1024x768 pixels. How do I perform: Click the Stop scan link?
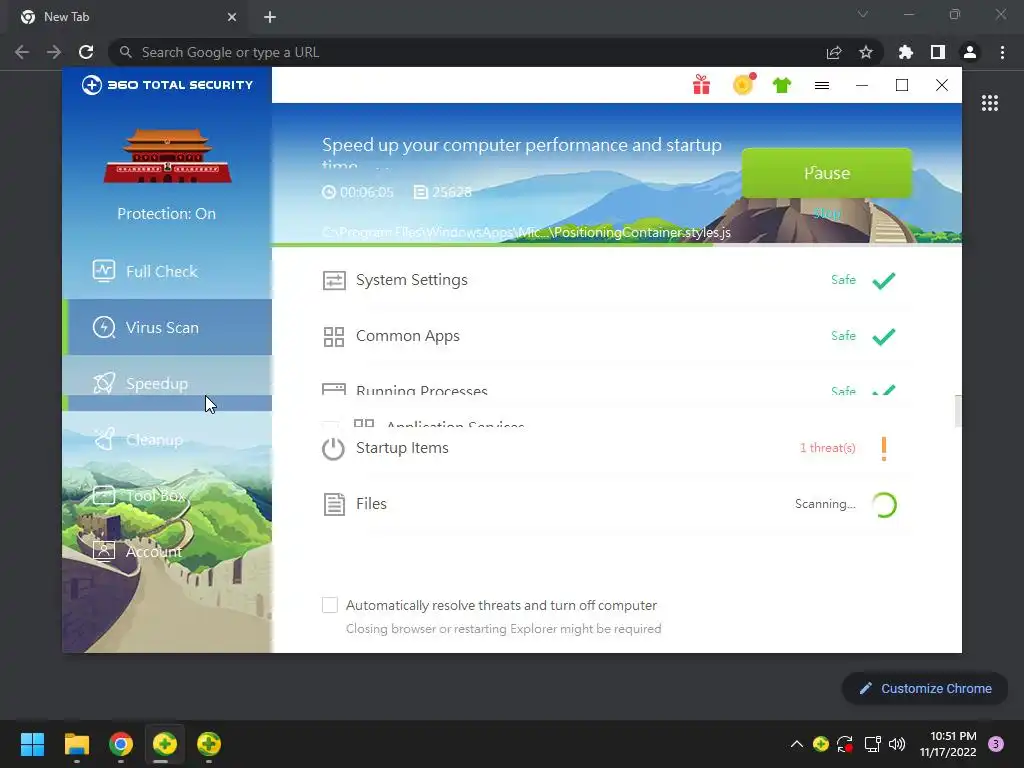(827, 214)
